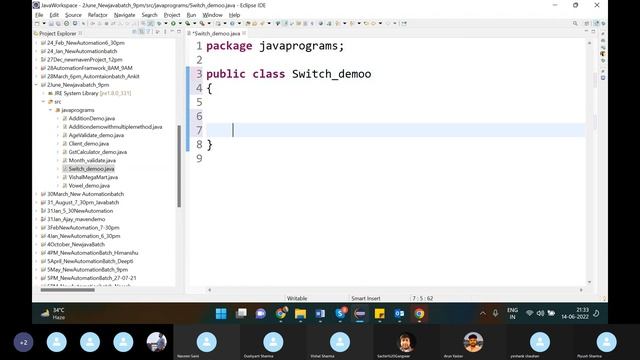Open Word from the taskbar
The image size is (640, 360).
(x=320, y=313)
